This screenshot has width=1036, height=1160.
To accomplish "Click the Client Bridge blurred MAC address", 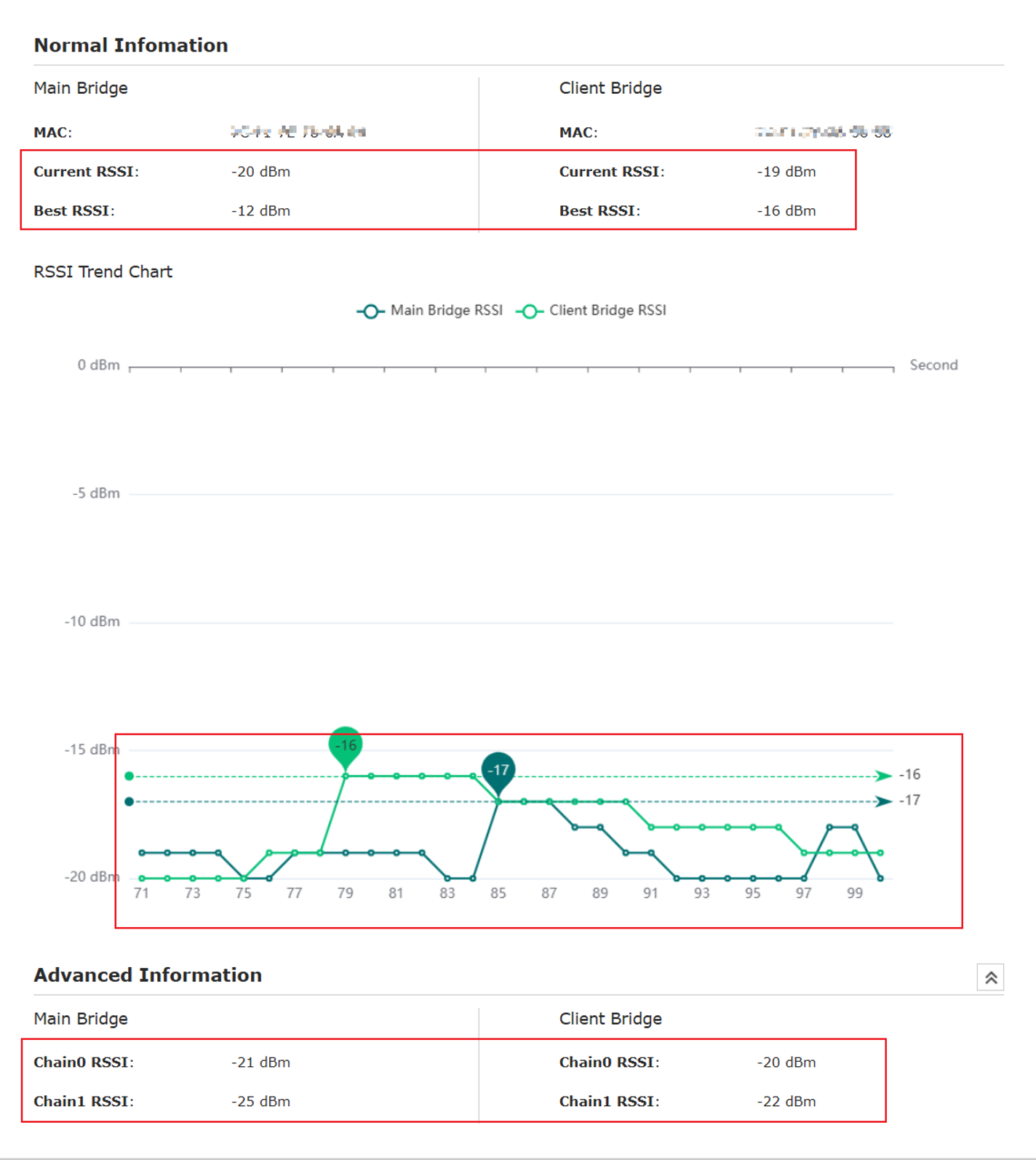I will tap(824, 132).
